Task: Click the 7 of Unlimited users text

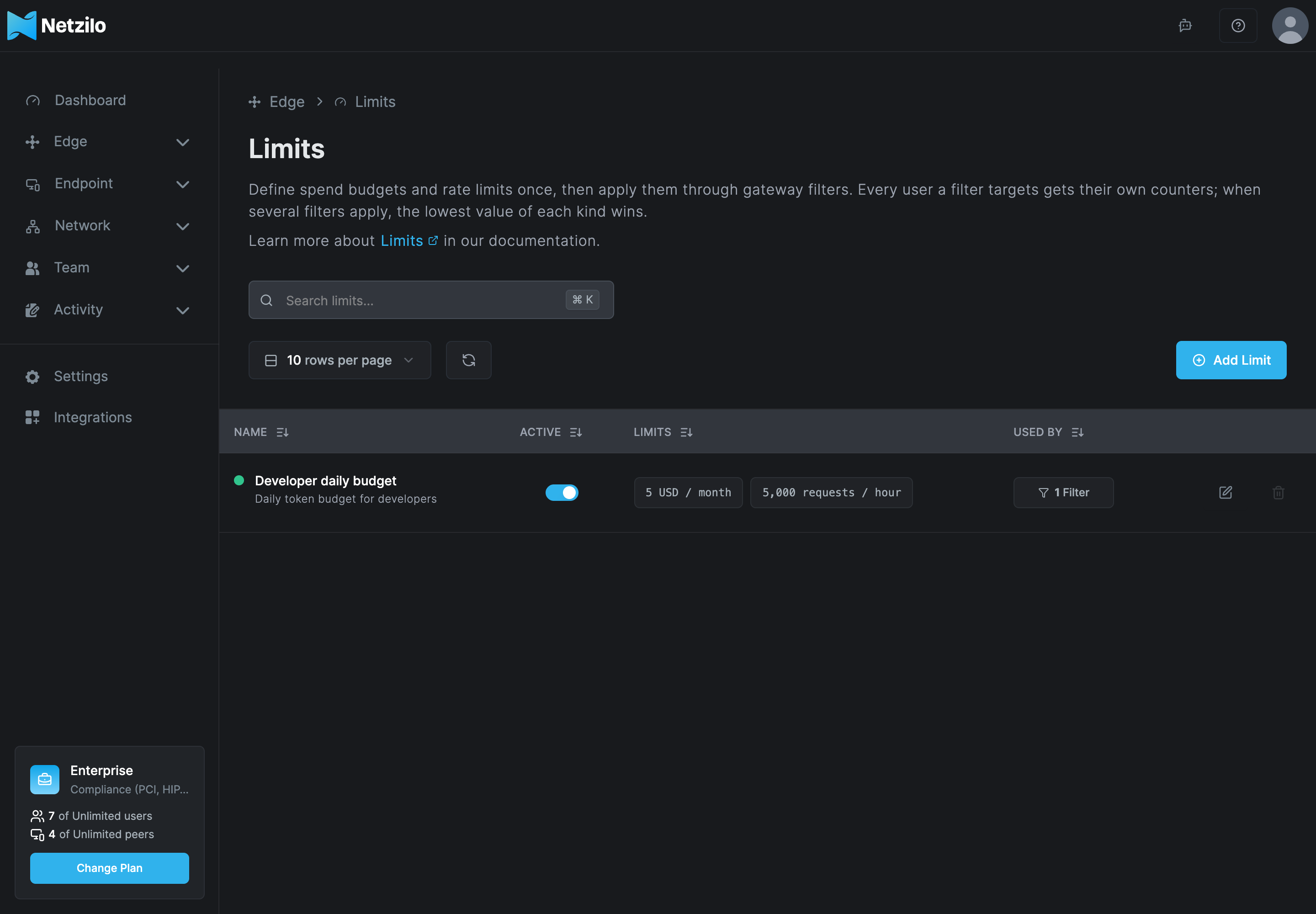Action: click(x=100, y=816)
